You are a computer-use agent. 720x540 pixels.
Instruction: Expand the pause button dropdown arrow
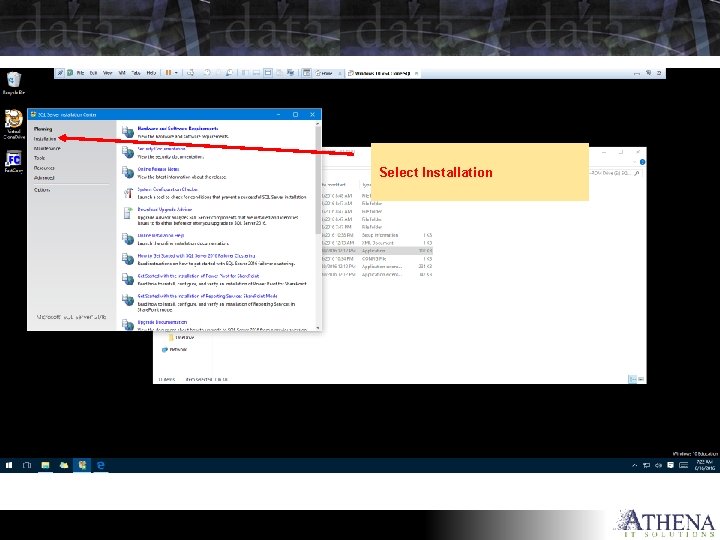[176, 73]
